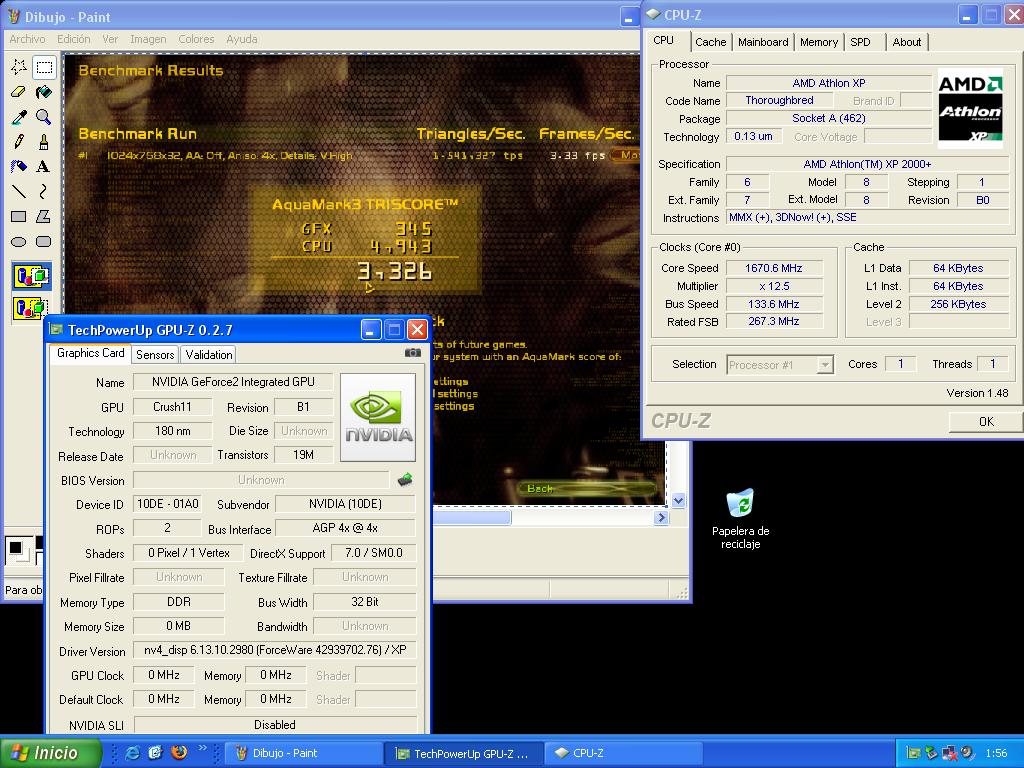Pick the Curve tool in Paint

(x=44, y=191)
